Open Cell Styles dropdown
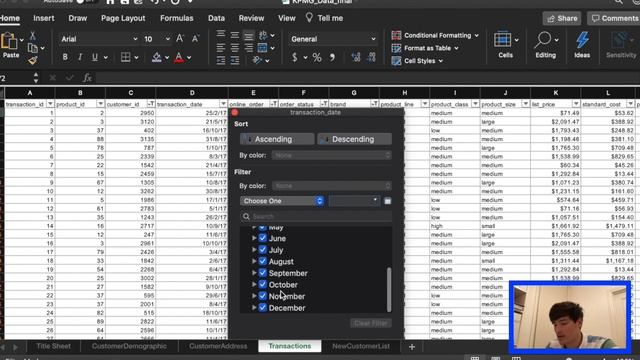This screenshot has height=360, width=640. 417,61
